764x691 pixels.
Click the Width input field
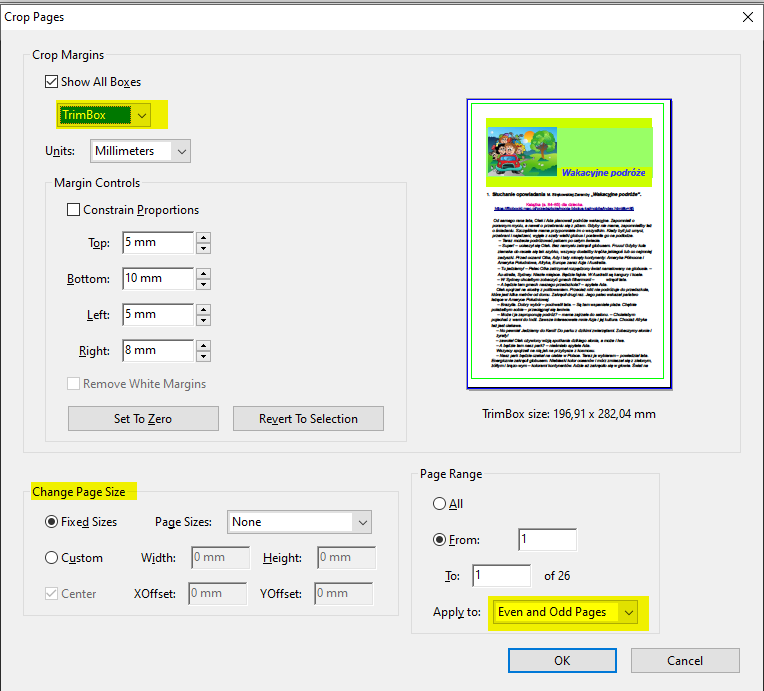pyautogui.click(x=220, y=557)
